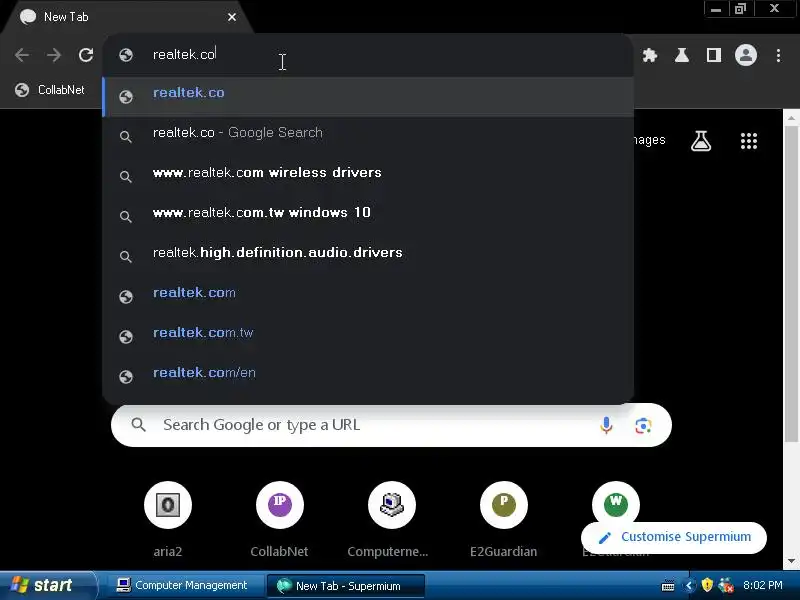800x600 pixels.
Task: Open the aria2 shortcut tile
Action: coord(168,520)
